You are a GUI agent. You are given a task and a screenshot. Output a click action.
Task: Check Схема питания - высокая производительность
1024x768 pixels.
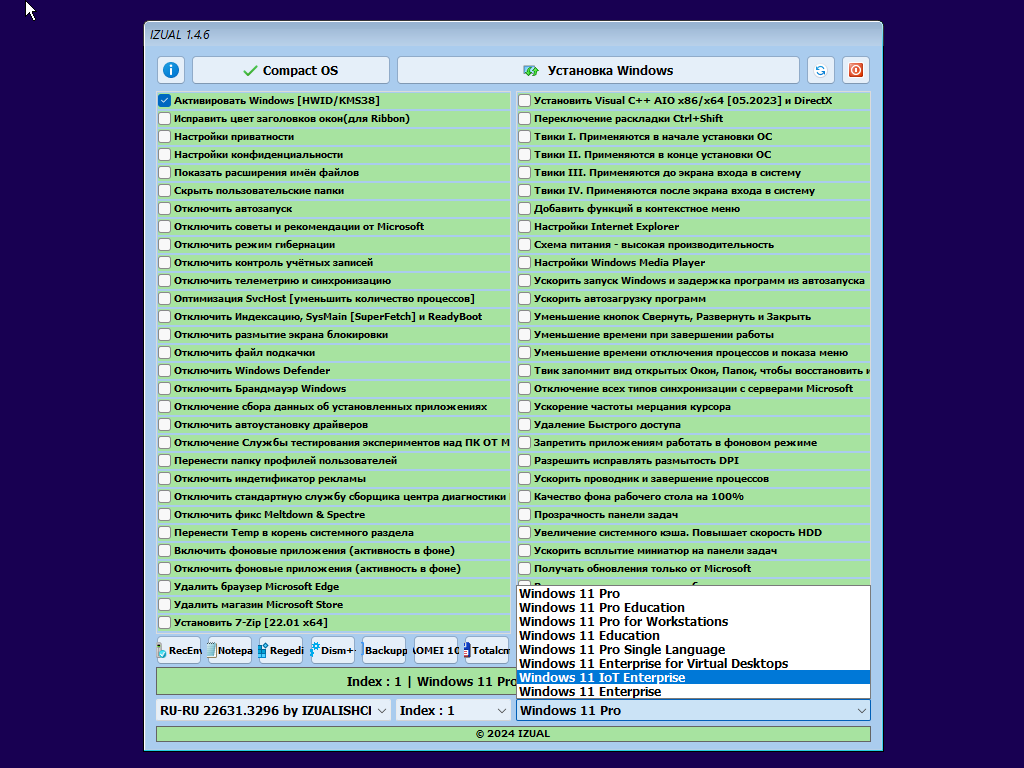[x=524, y=245]
